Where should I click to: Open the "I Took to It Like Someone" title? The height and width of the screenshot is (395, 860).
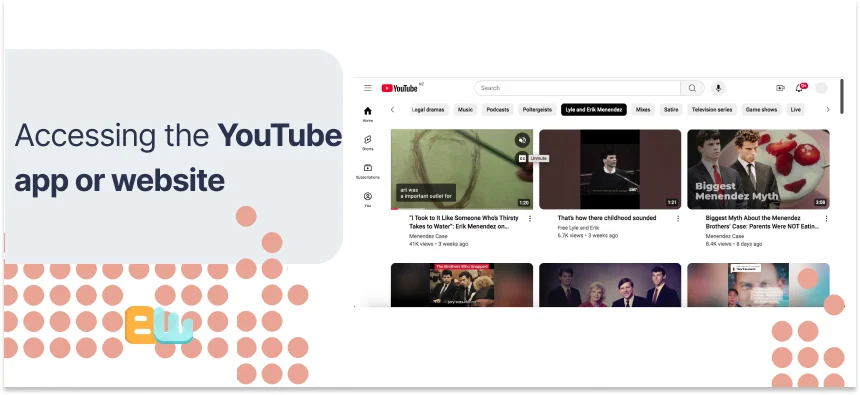coord(463,222)
